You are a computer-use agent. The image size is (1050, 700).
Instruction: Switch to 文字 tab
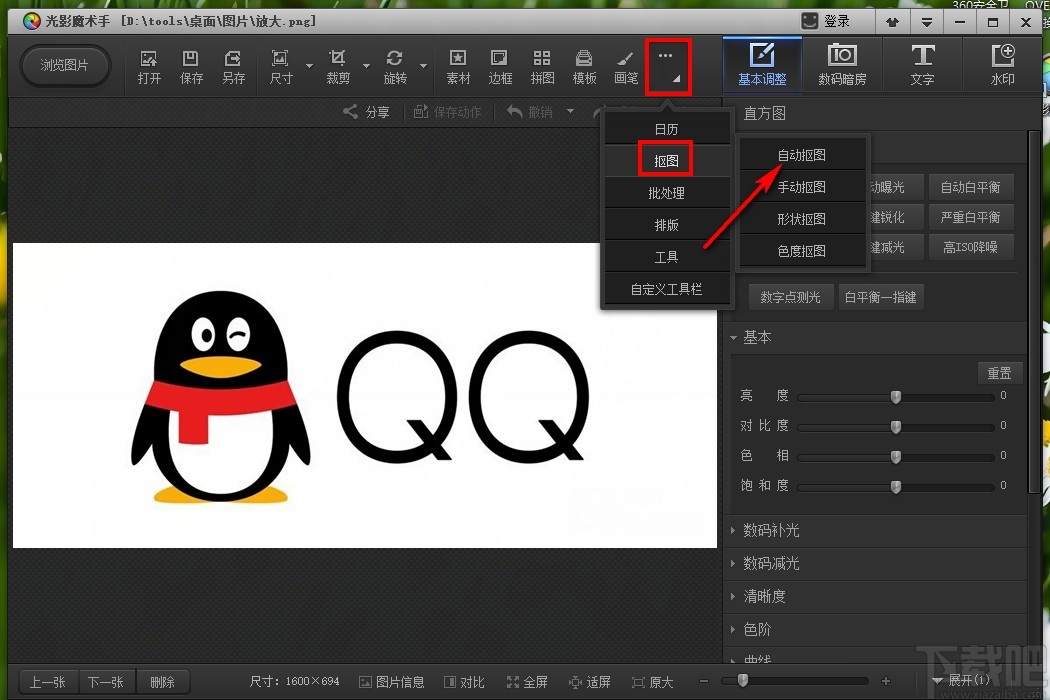922,65
